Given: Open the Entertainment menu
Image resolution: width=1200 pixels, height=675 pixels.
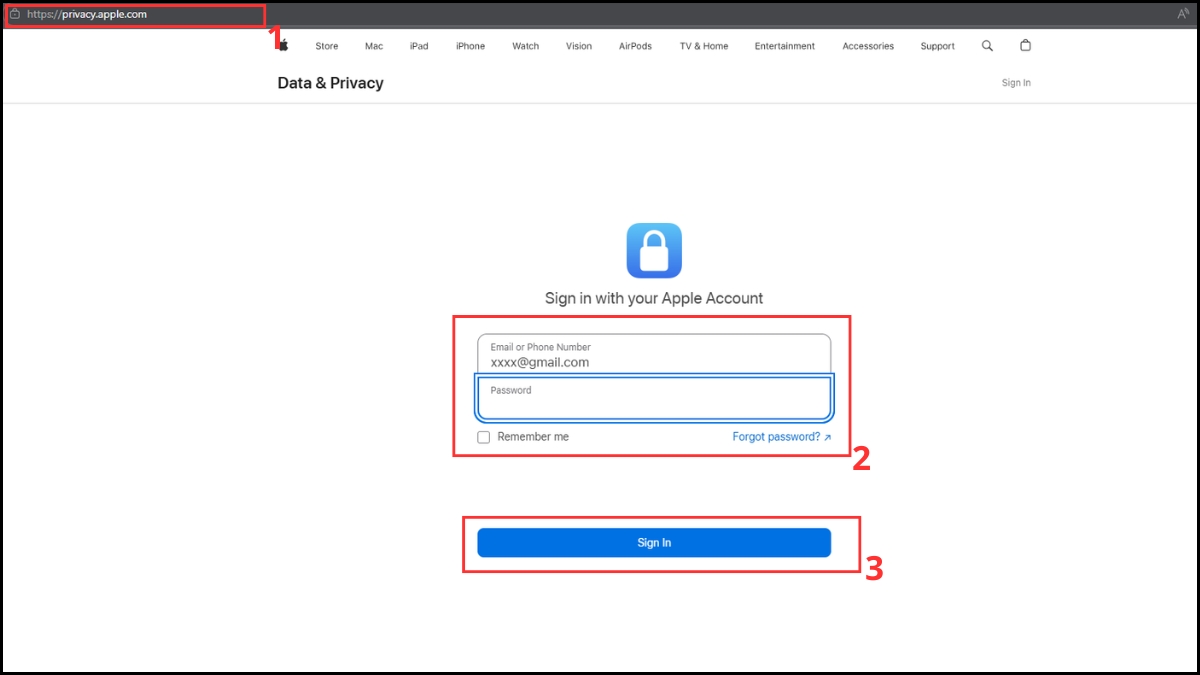Looking at the screenshot, I should pyautogui.click(x=785, y=46).
